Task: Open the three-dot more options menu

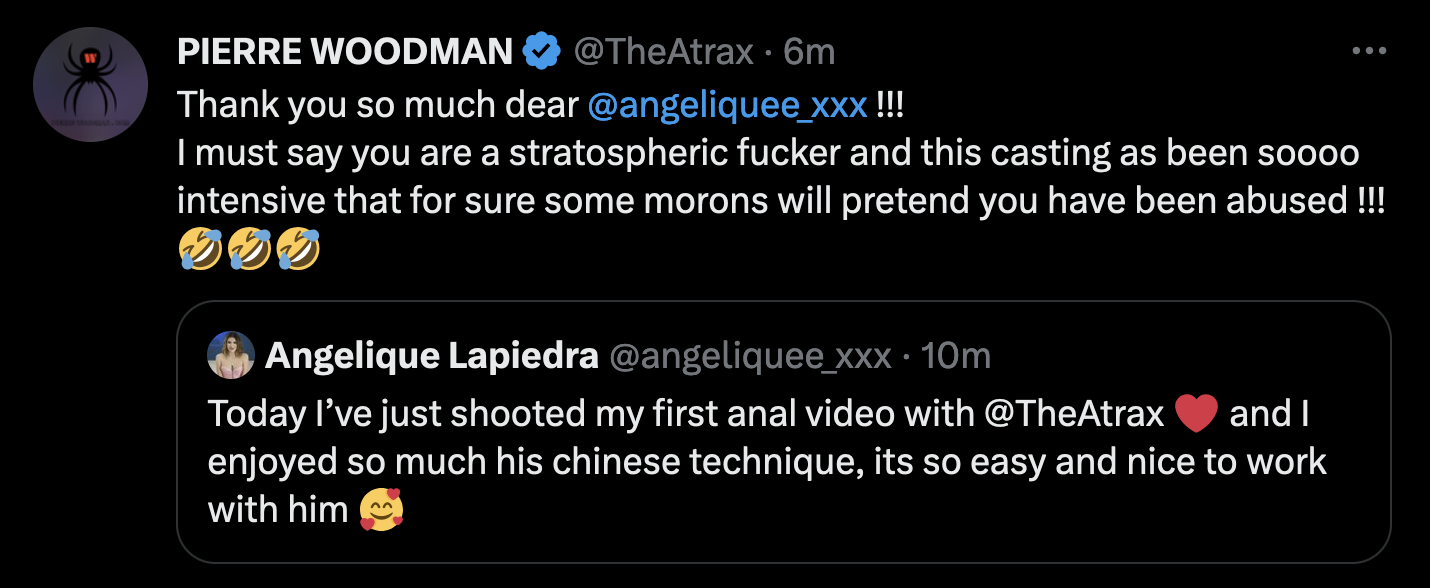Action: 1368,51
